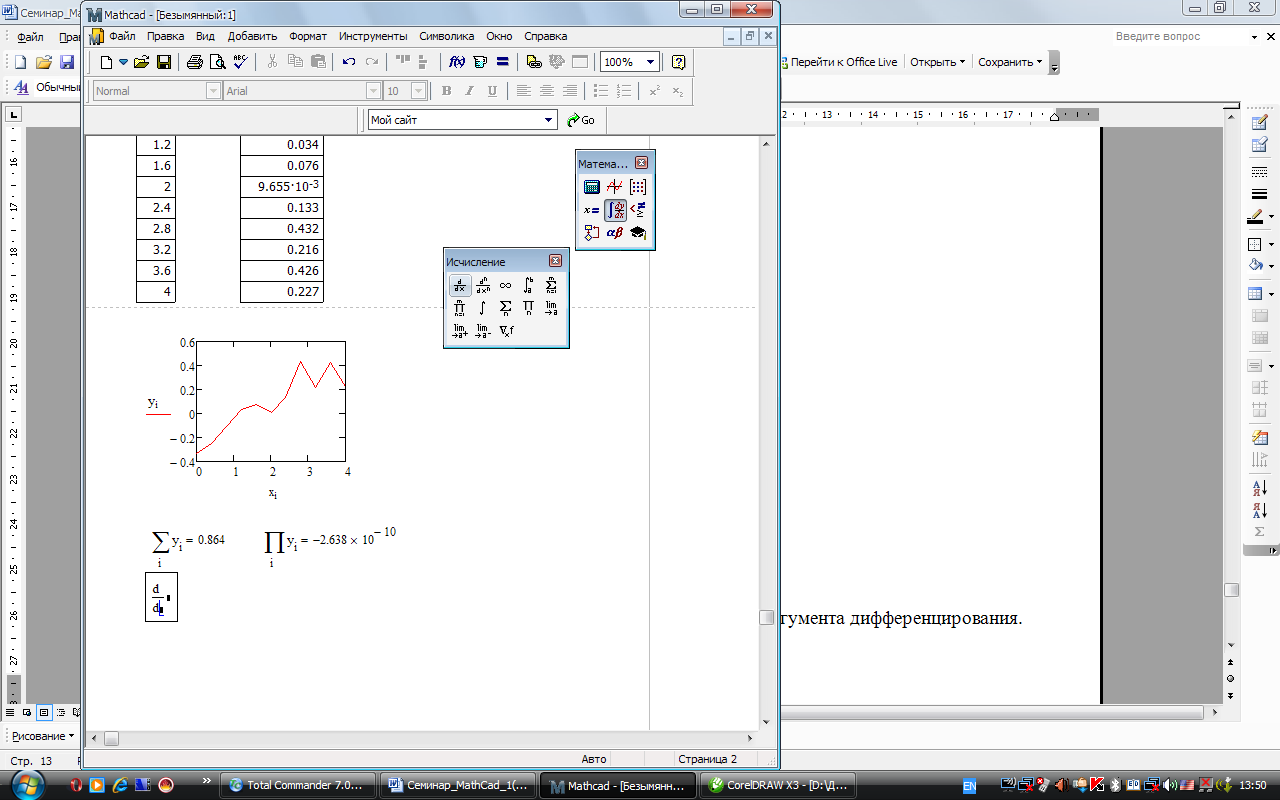Open Mathcad Help icon

(679, 62)
